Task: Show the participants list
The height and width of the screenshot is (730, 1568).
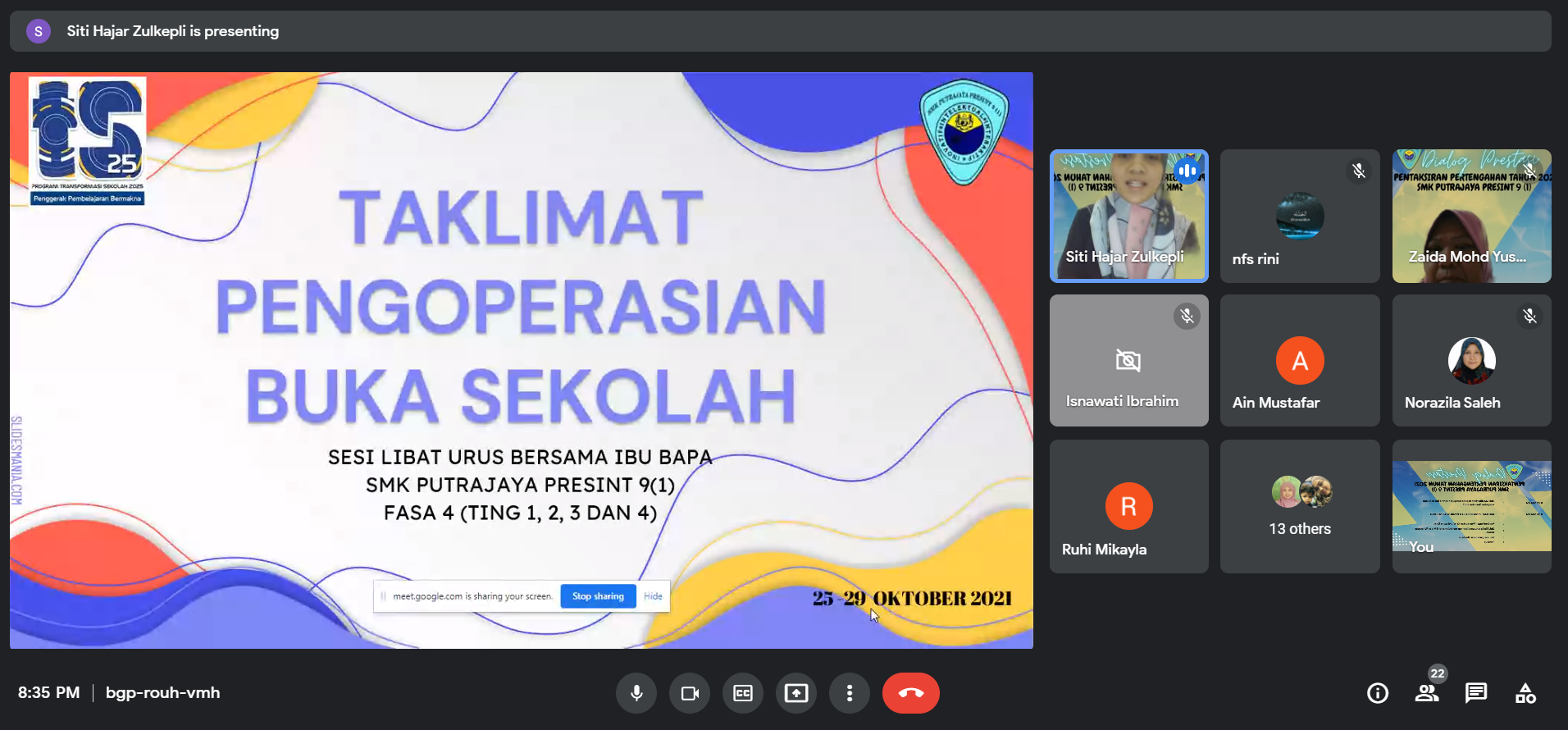Action: point(1427,693)
